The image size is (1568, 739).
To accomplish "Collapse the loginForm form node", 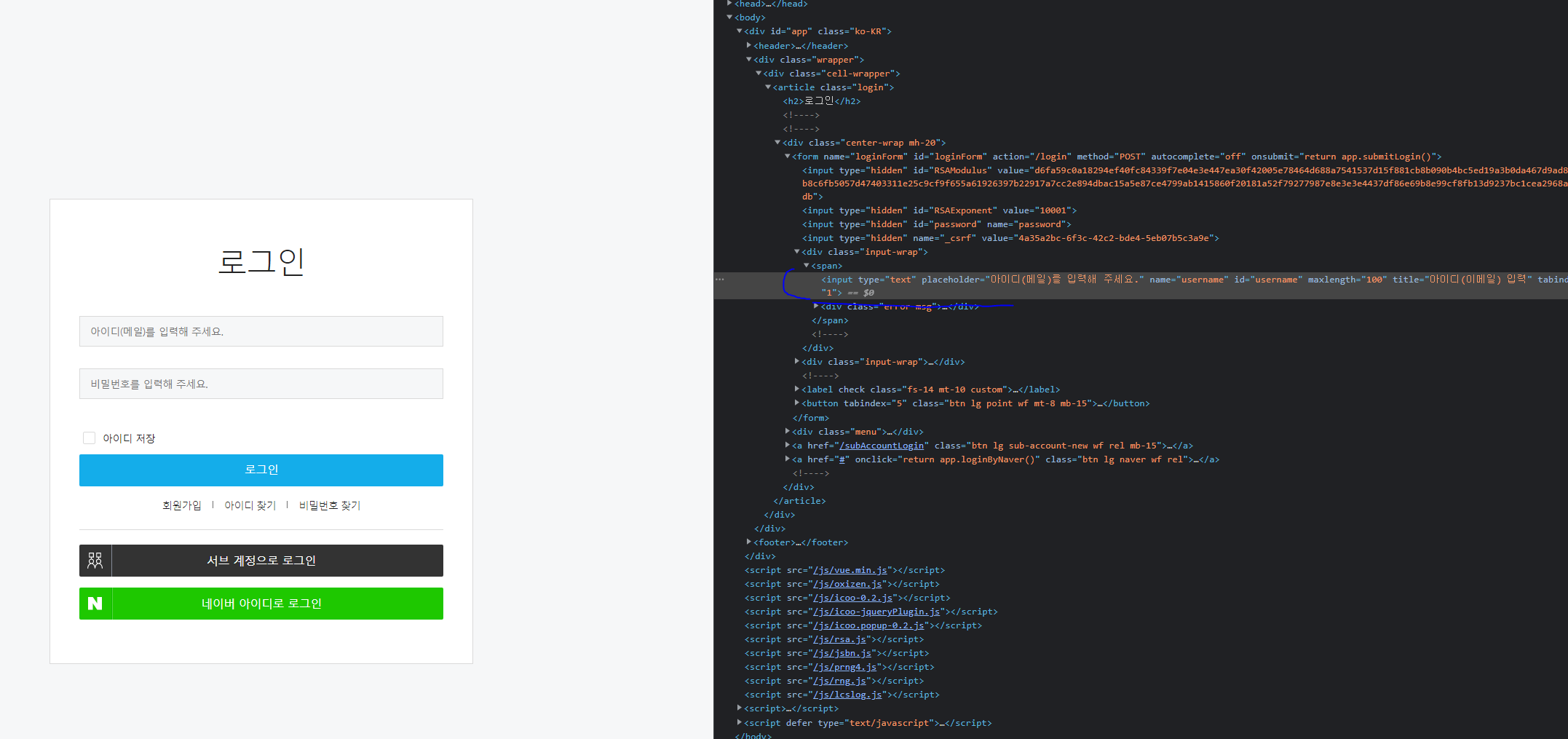I will click(x=787, y=156).
